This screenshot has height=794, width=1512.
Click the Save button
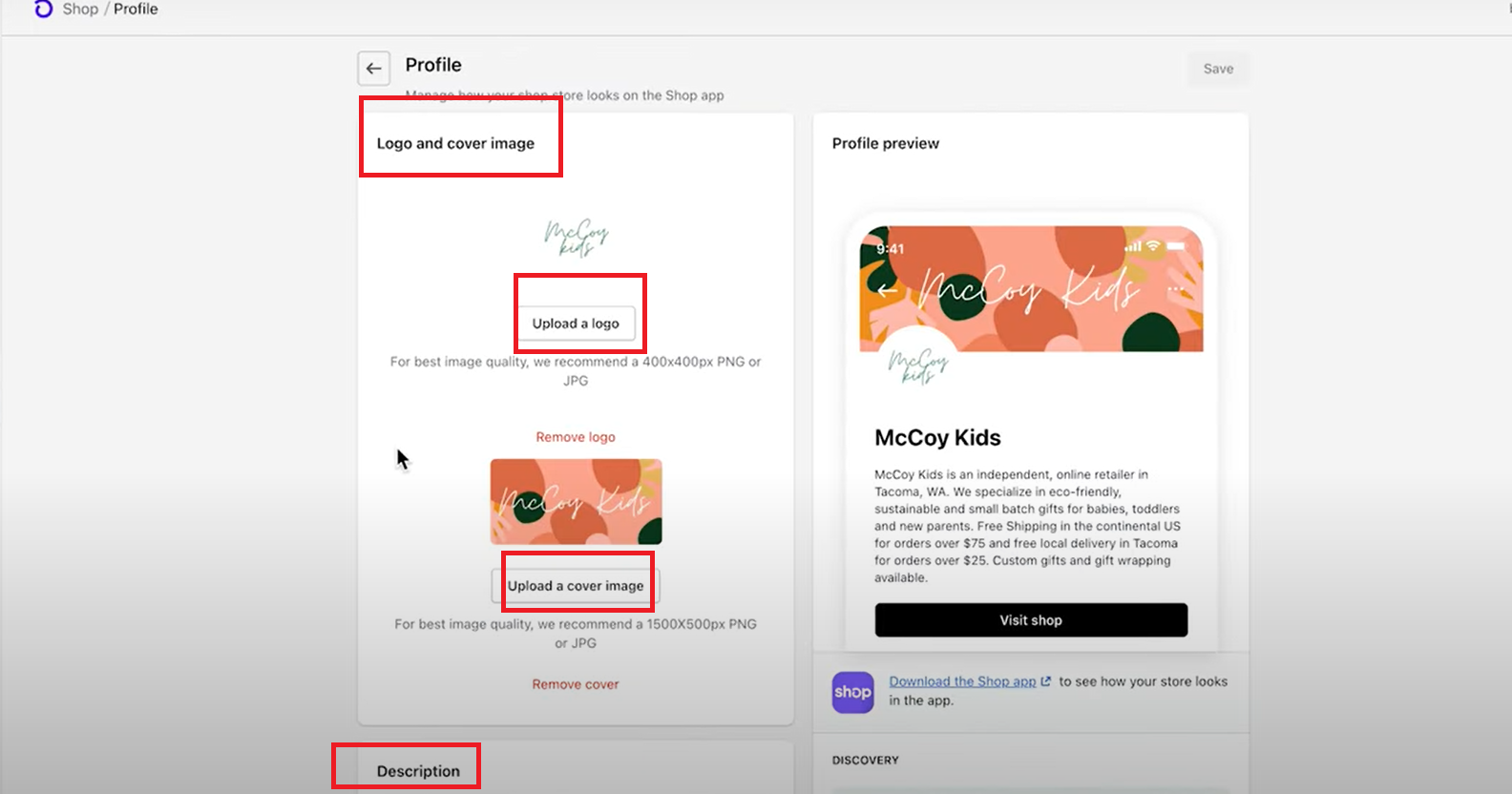[1218, 69]
